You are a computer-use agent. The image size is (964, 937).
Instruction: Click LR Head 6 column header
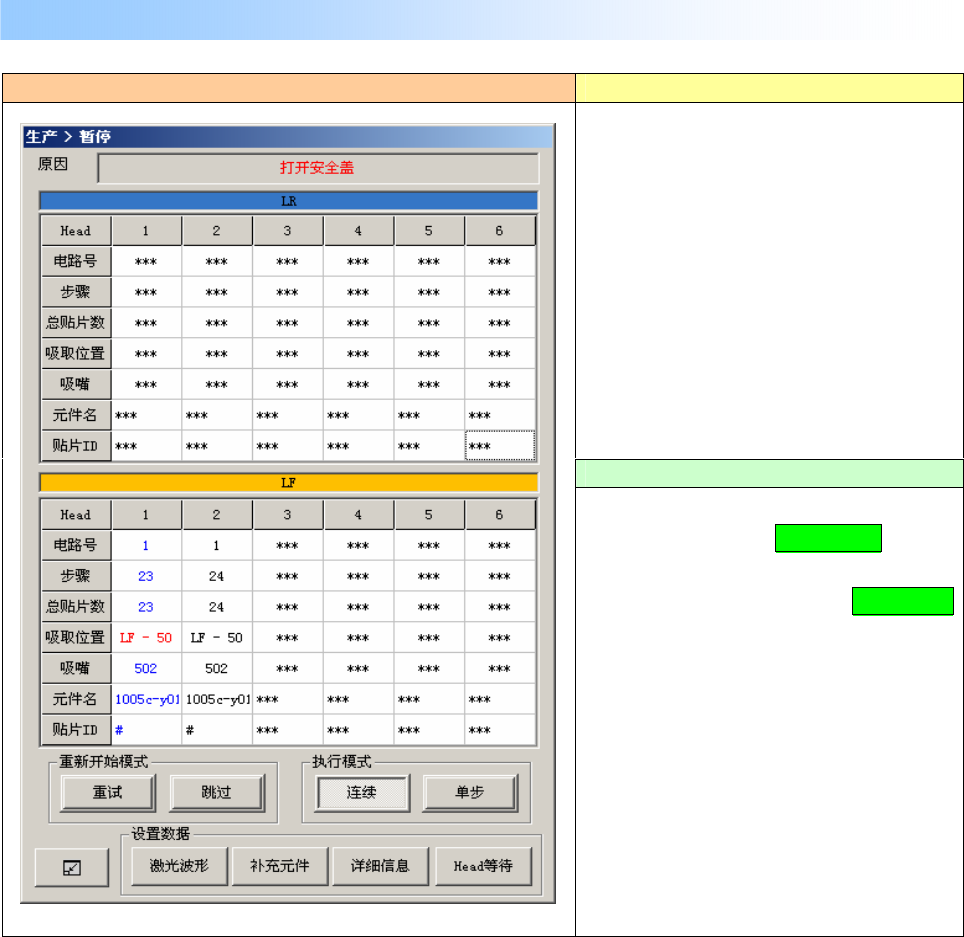tap(499, 231)
